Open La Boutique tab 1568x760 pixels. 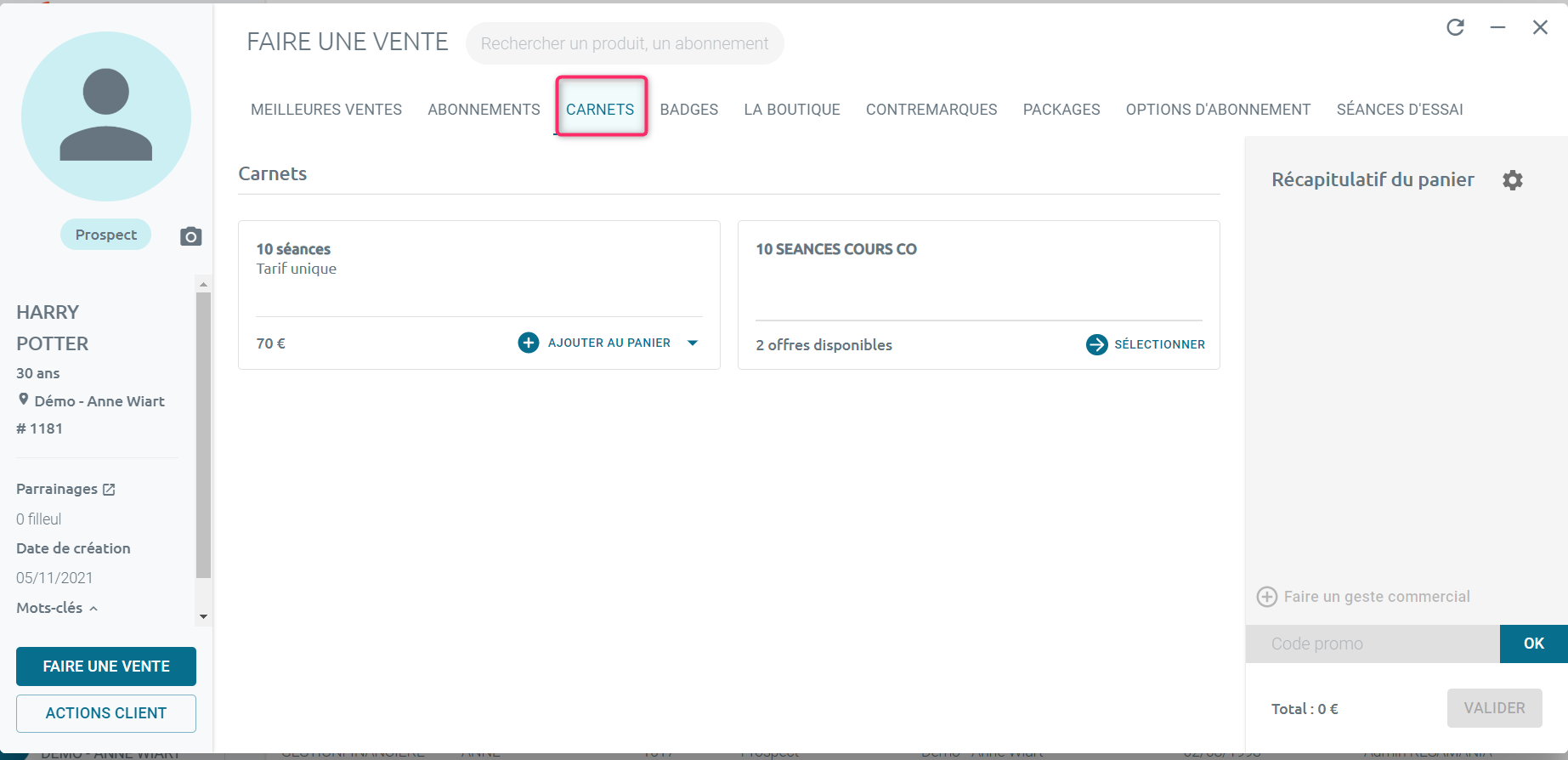point(792,110)
